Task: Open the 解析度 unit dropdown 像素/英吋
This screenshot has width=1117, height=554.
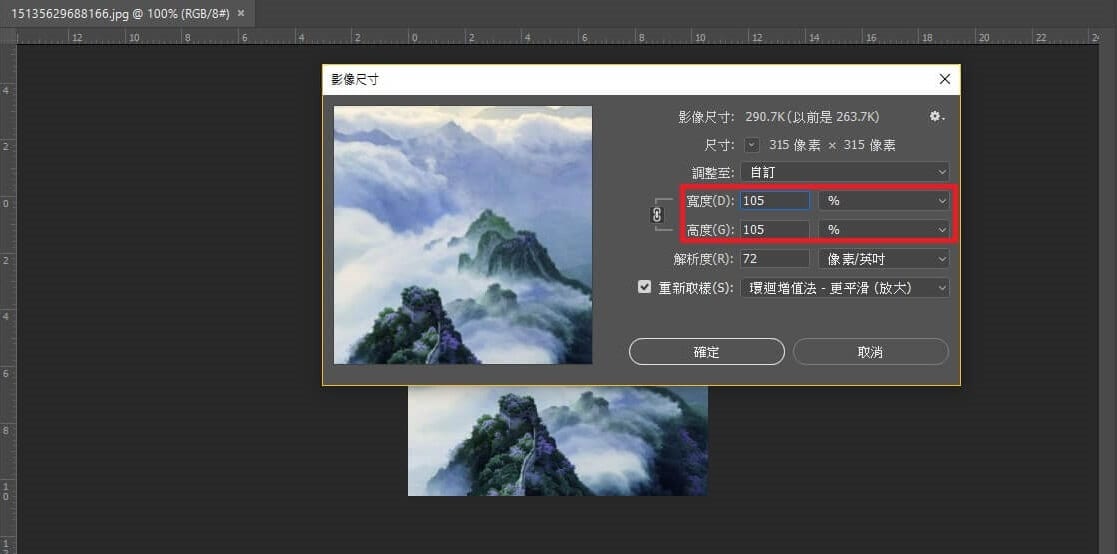Action: [884, 259]
